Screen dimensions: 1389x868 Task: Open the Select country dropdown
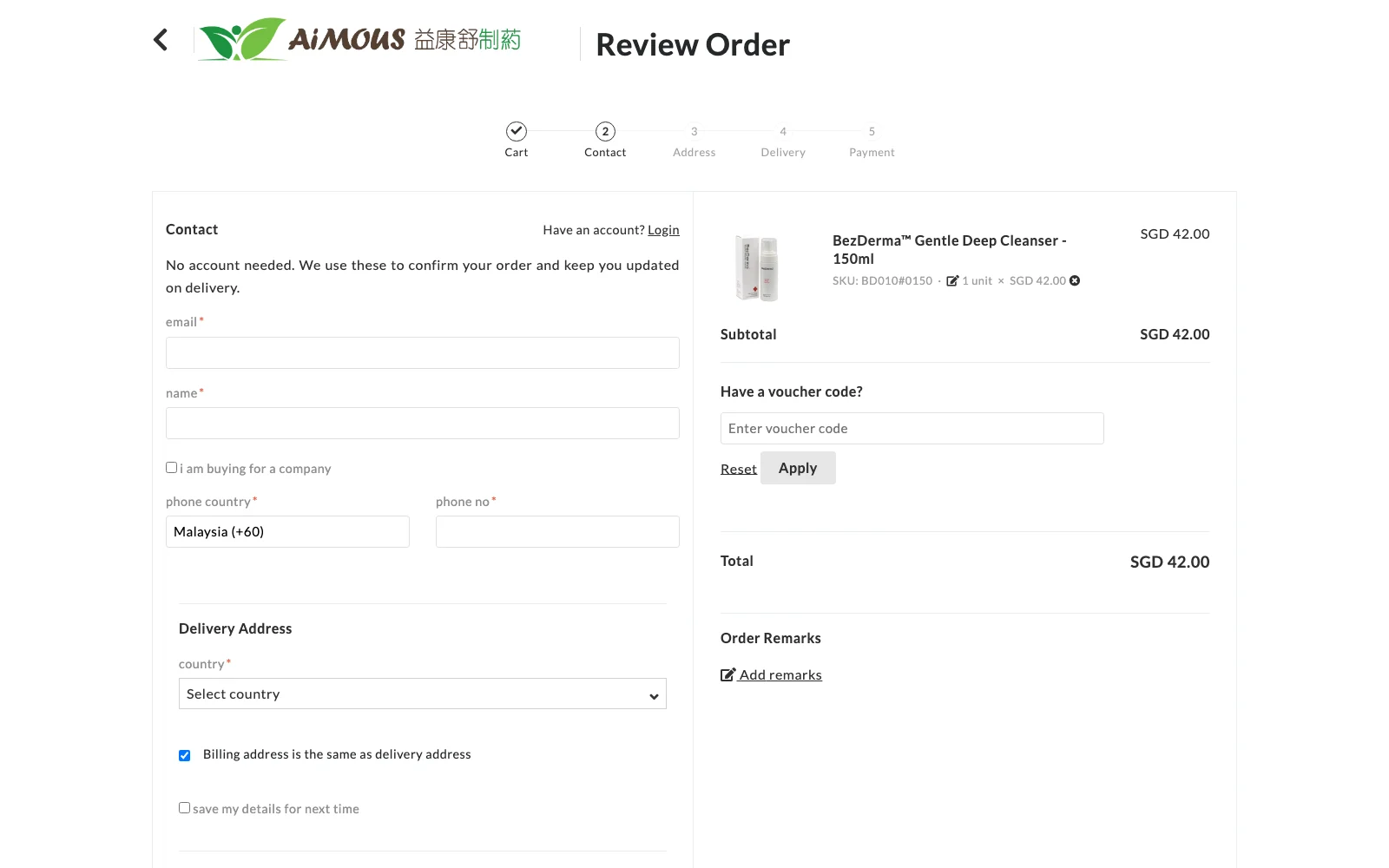point(423,694)
